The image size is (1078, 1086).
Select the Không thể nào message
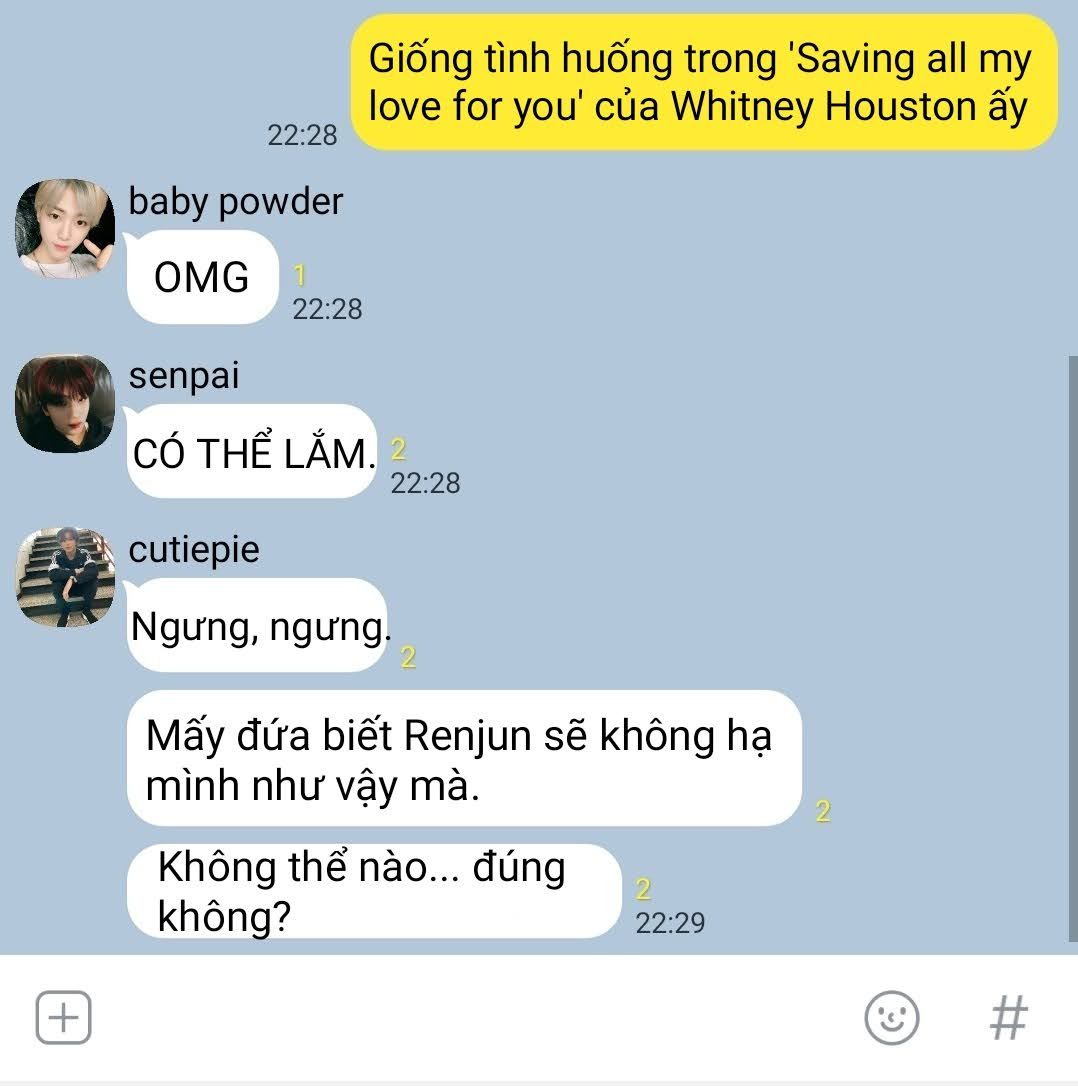tap(374, 891)
